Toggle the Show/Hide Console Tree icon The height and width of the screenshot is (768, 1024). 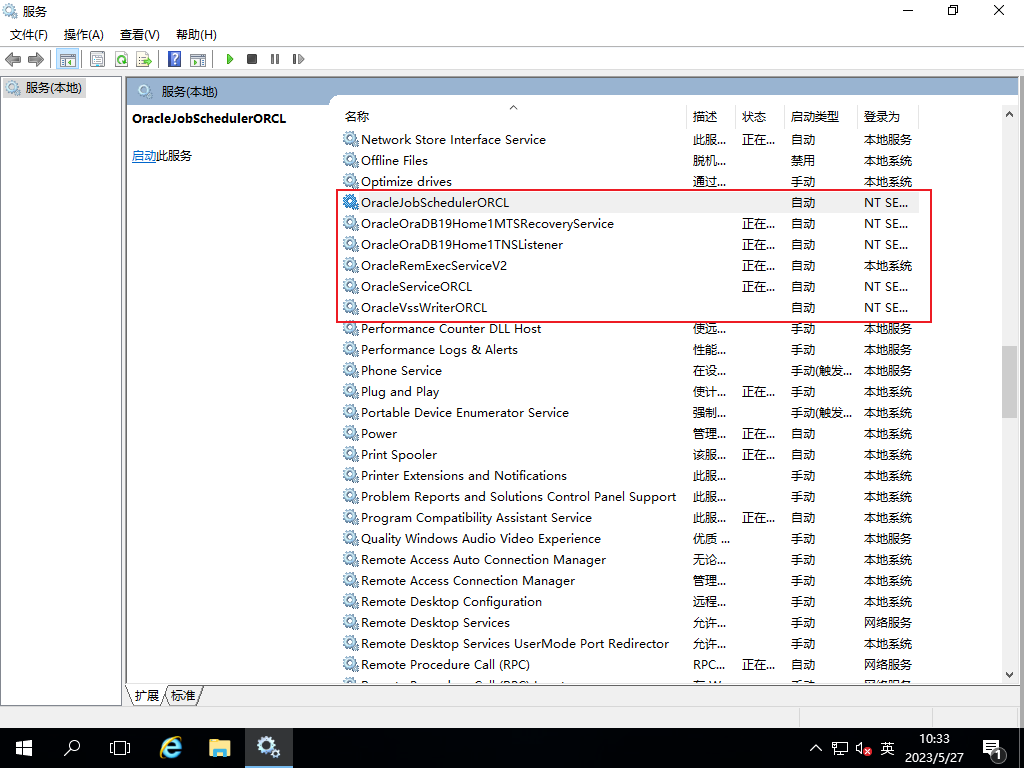coord(67,59)
